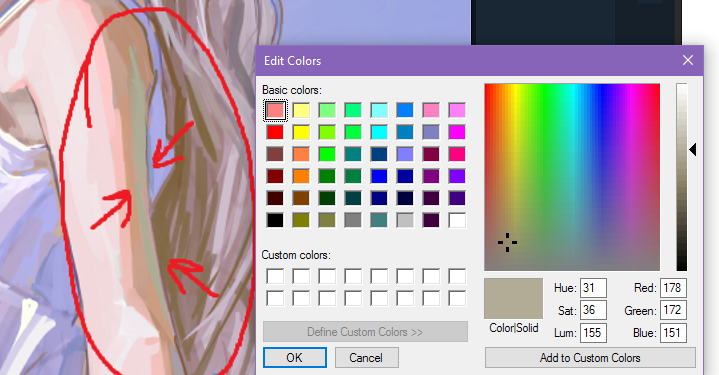Pick the black basic color swatch
This screenshot has width=719, height=375.
[x=275, y=221]
